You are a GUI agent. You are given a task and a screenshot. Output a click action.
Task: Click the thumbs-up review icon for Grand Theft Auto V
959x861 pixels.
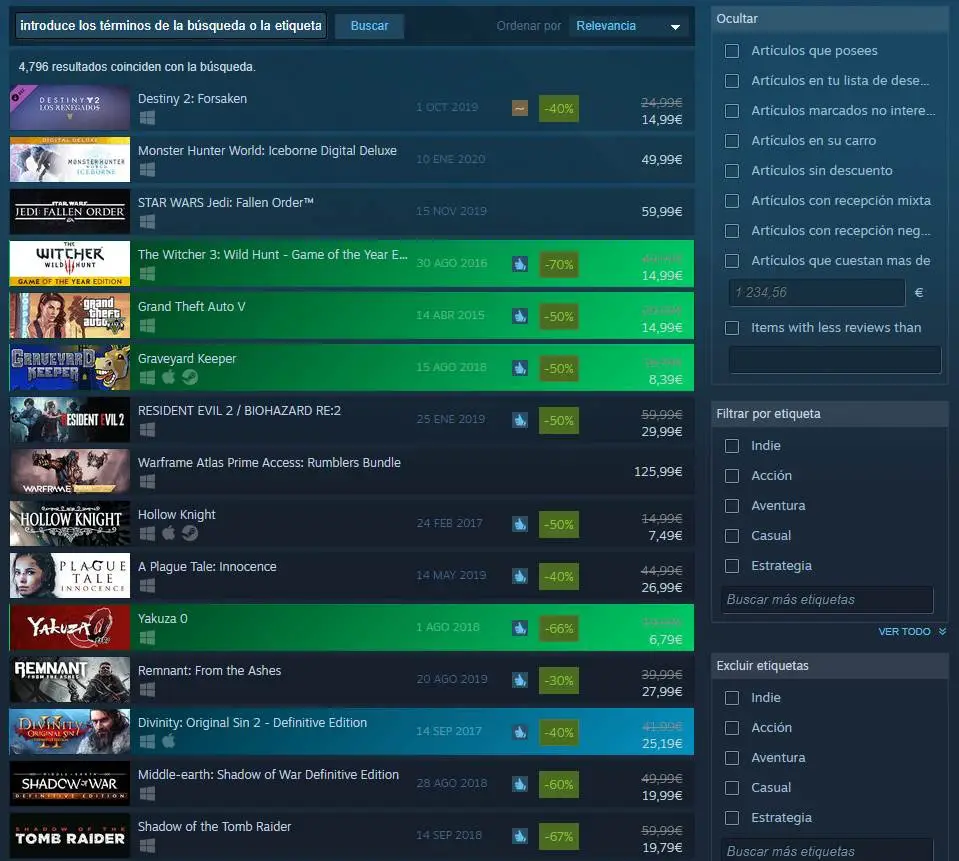click(x=520, y=317)
